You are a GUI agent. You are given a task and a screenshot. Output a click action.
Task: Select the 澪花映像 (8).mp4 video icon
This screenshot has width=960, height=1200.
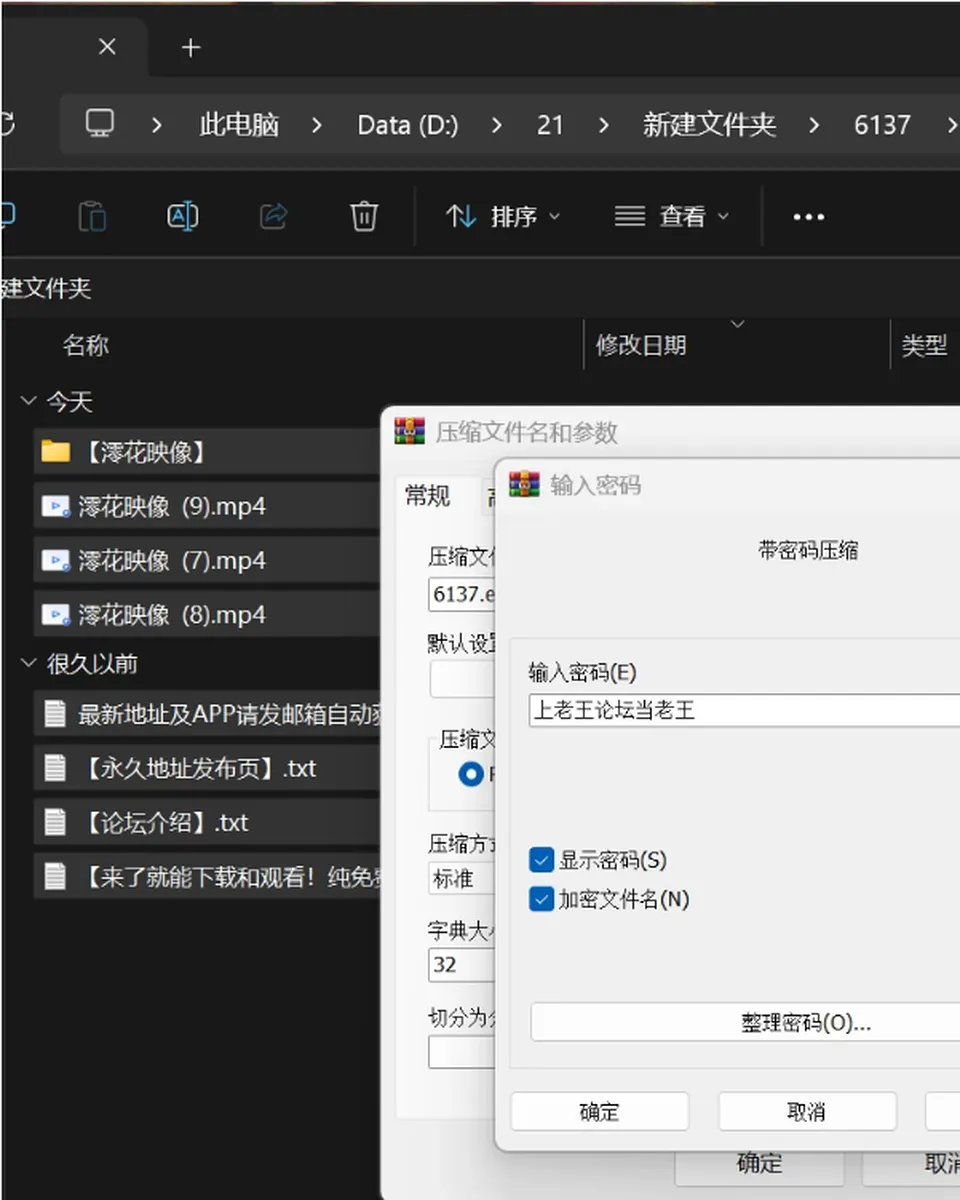tap(55, 614)
